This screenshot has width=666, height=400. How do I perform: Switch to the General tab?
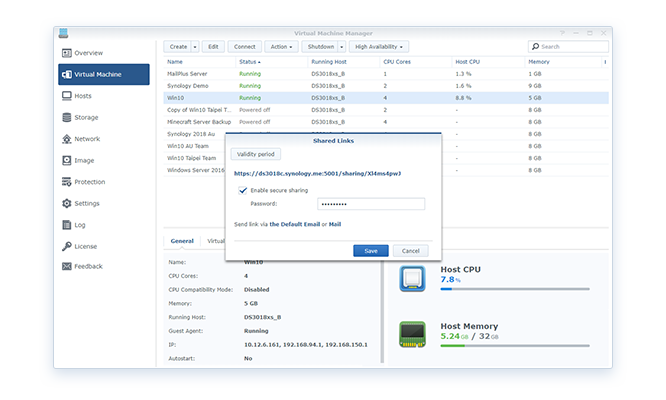click(182, 241)
